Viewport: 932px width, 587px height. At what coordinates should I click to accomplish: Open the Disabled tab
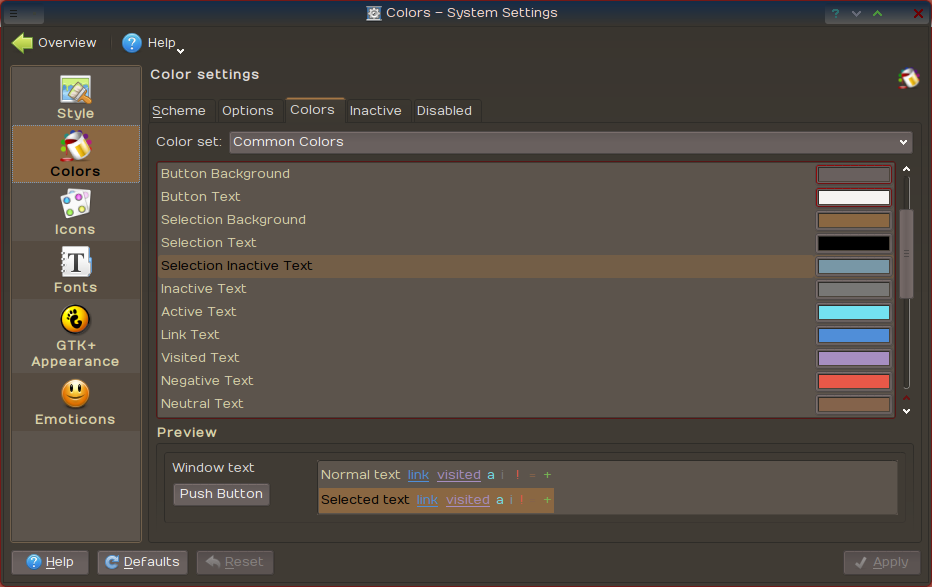pos(445,111)
